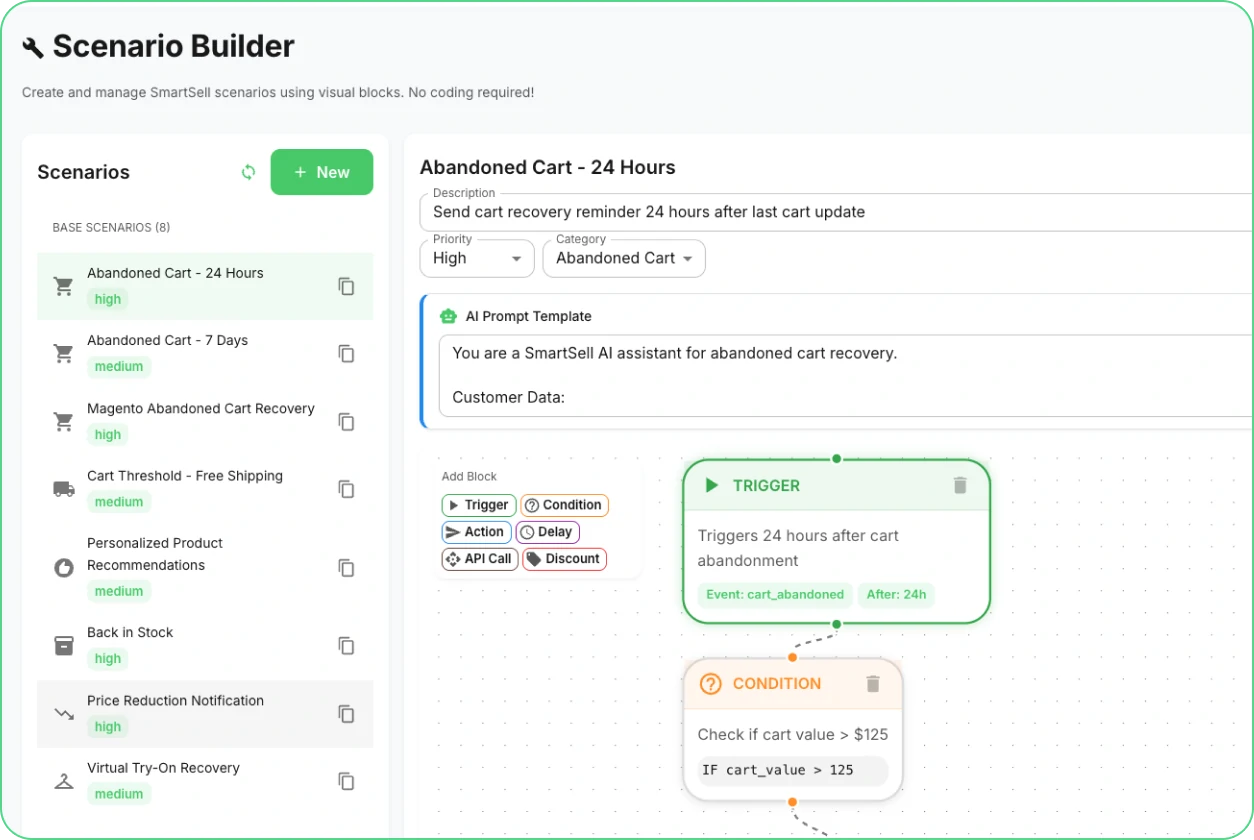Create a new scenario with New button
The height and width of the screenshot is (840, 1254).
click(322, 172)
